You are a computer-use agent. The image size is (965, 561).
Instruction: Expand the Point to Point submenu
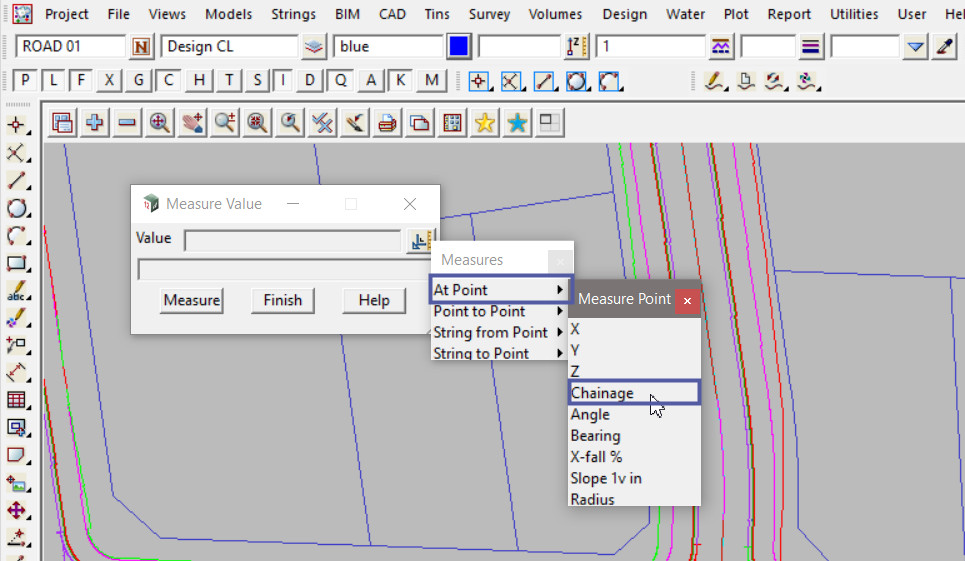[499, 311]
